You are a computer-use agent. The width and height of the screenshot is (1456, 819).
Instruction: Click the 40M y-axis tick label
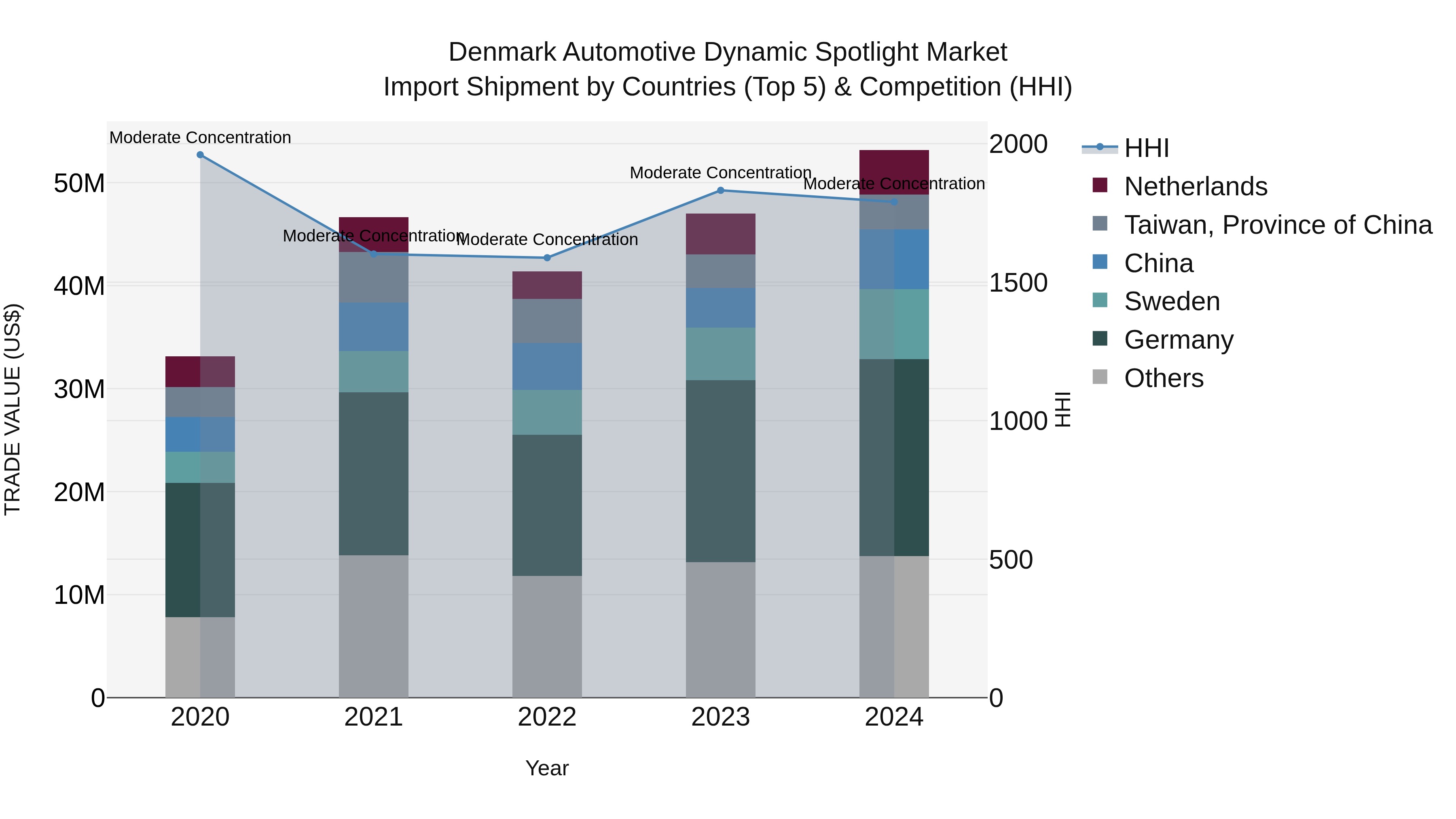tap(79, 286)
